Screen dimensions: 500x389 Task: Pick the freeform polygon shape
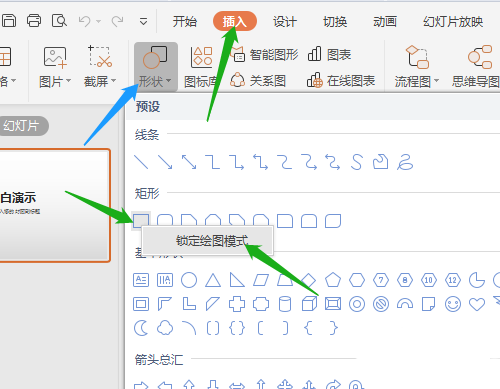pos(381,162)
